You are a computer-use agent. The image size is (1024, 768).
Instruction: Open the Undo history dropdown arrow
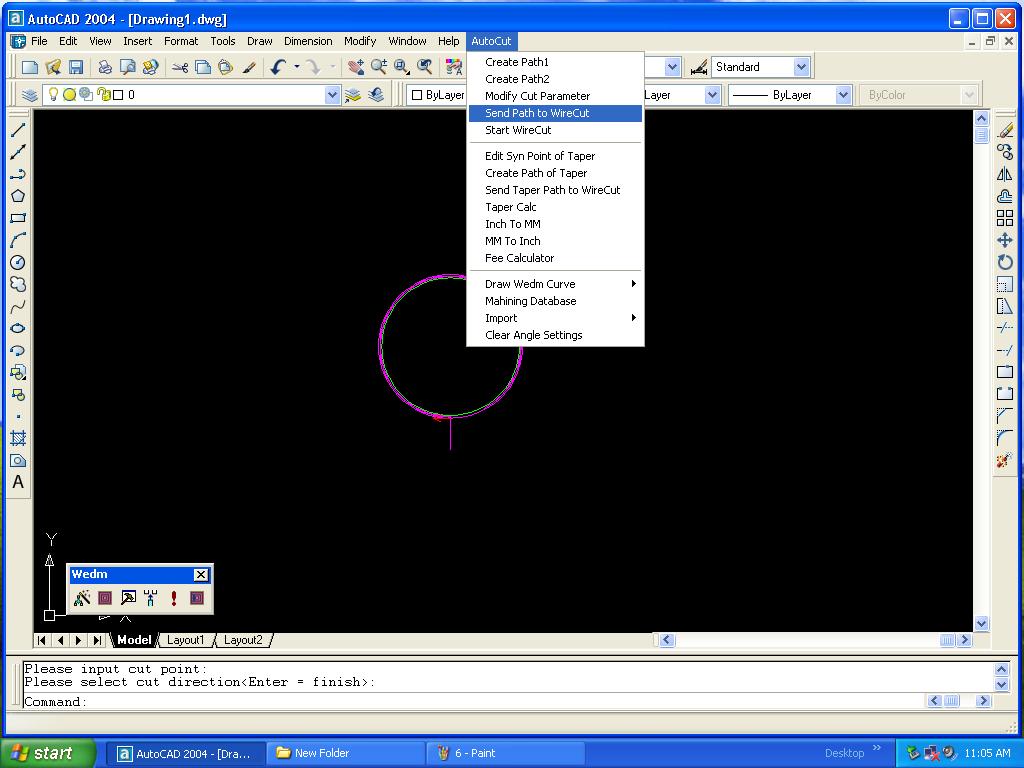click(x=296, y=67)
